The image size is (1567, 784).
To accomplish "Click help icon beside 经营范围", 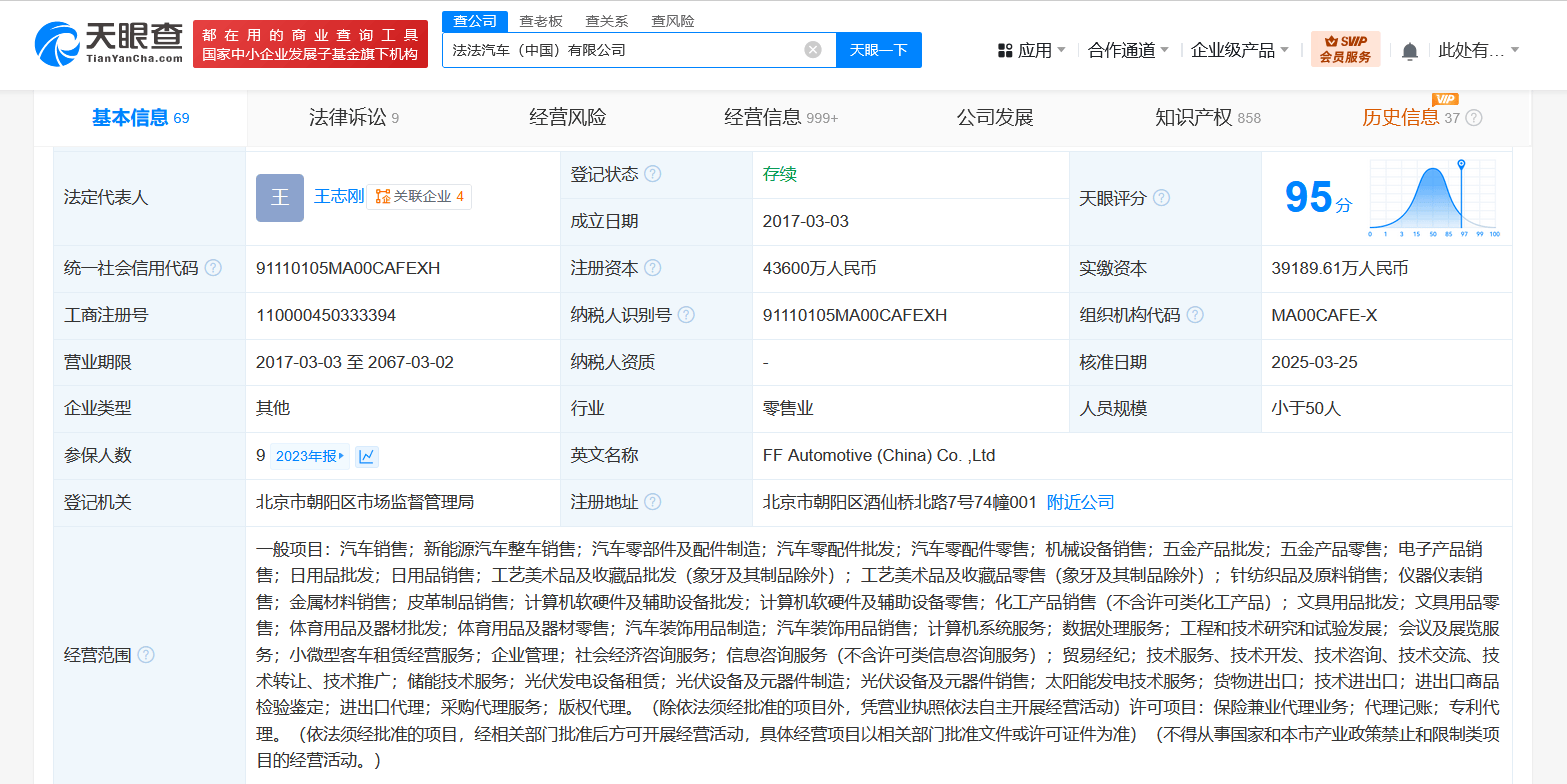I will coord(146,655).
